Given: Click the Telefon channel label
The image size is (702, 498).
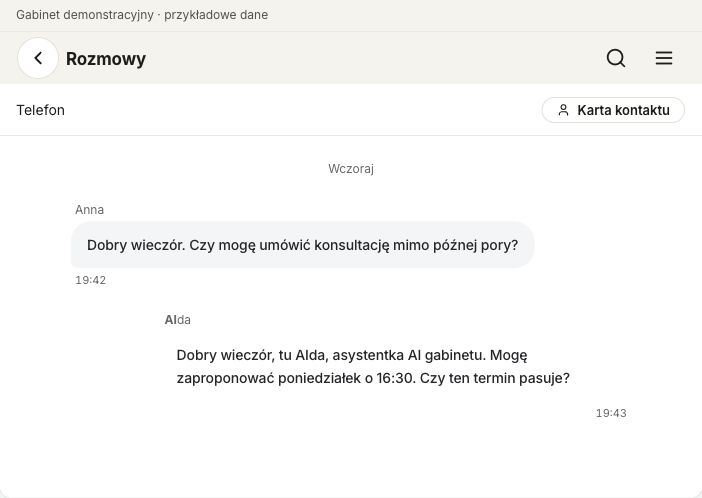Looking at the screenshot, I should coord(41,110).
